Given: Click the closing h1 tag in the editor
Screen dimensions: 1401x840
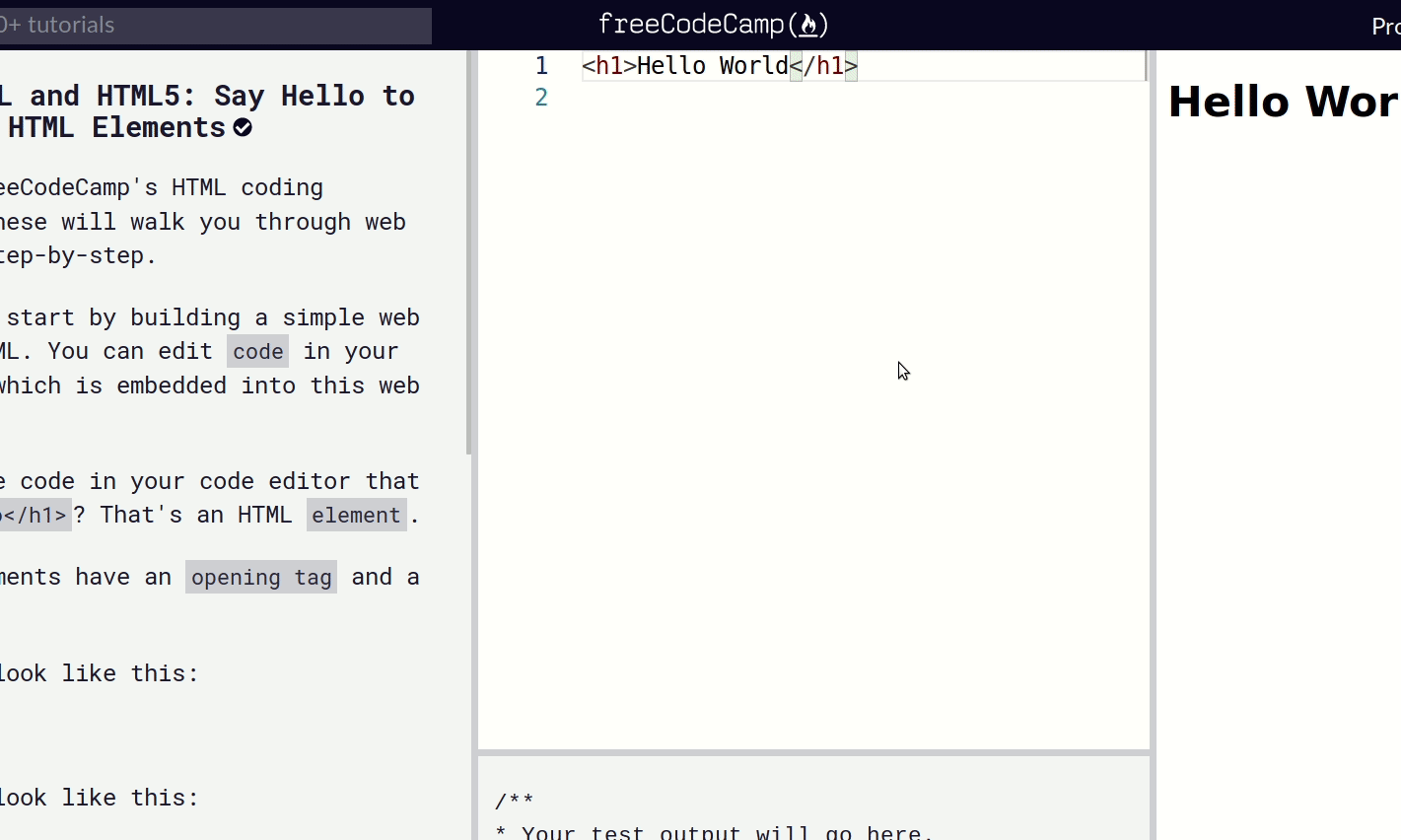Looking at the screenshot, I should (825, 65).
